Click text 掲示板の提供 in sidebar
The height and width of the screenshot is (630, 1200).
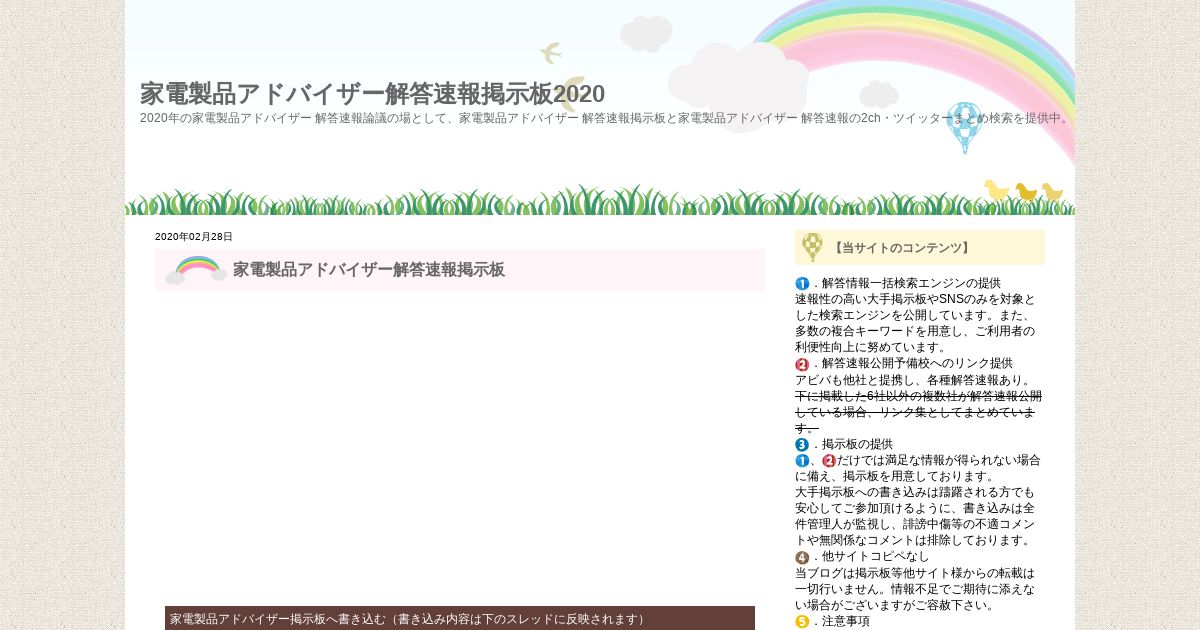(x=857, y=445)
